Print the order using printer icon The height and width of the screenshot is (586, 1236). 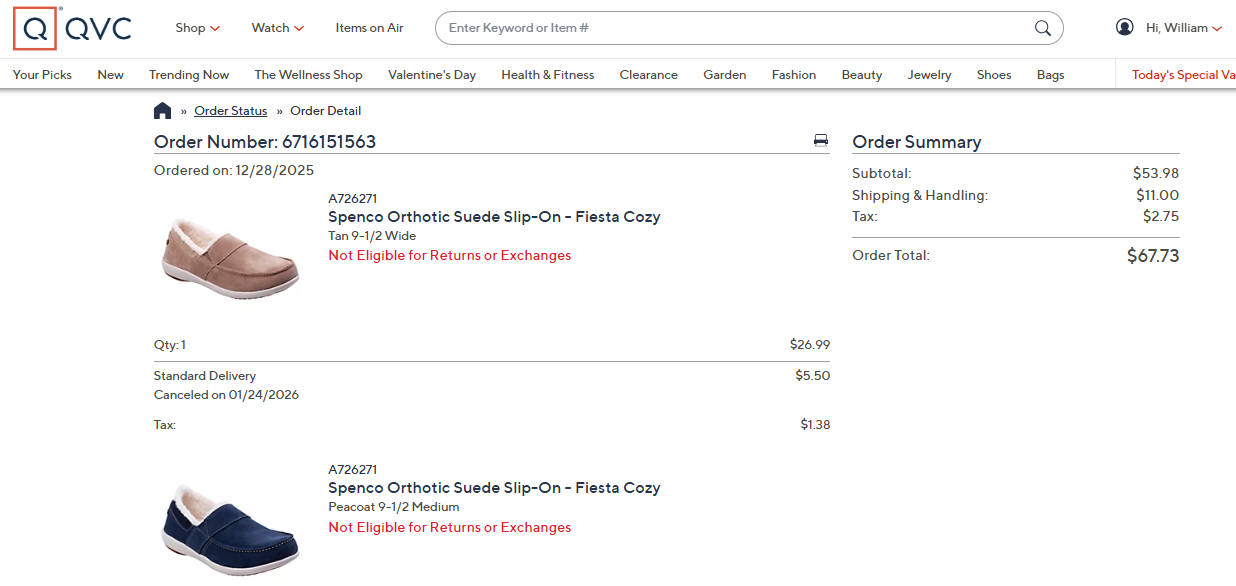820,141
